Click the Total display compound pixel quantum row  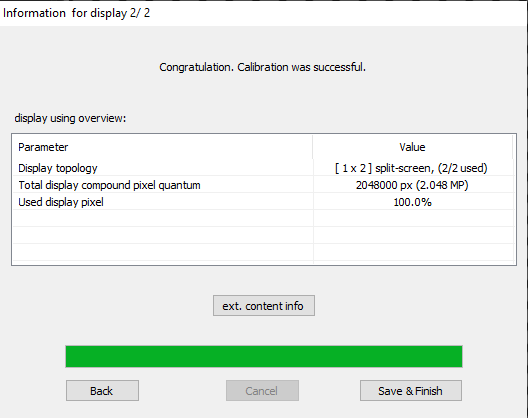[x=263, y=185]
